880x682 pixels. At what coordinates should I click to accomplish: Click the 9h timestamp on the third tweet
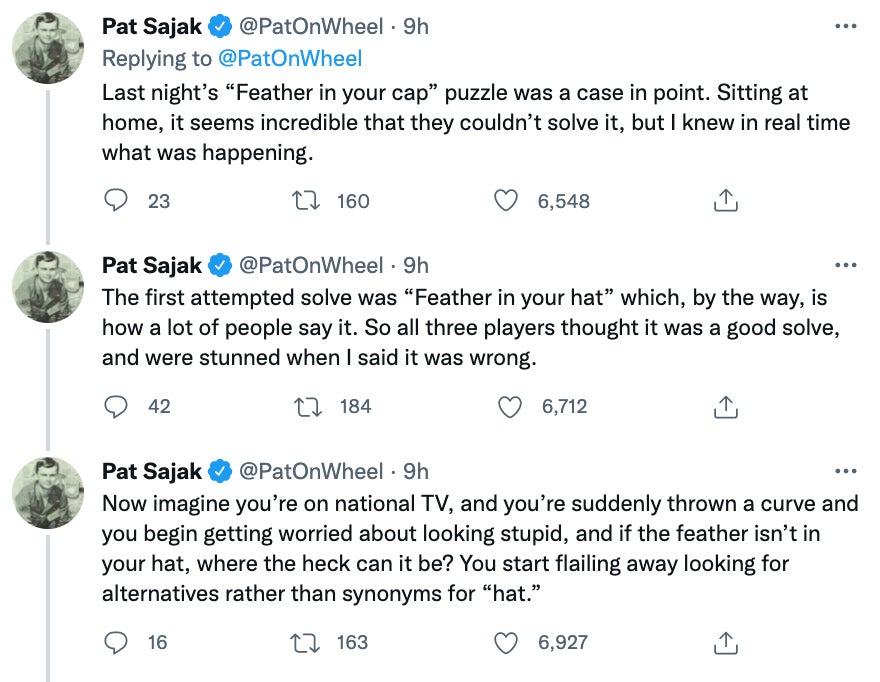click(x=415, y=471)
